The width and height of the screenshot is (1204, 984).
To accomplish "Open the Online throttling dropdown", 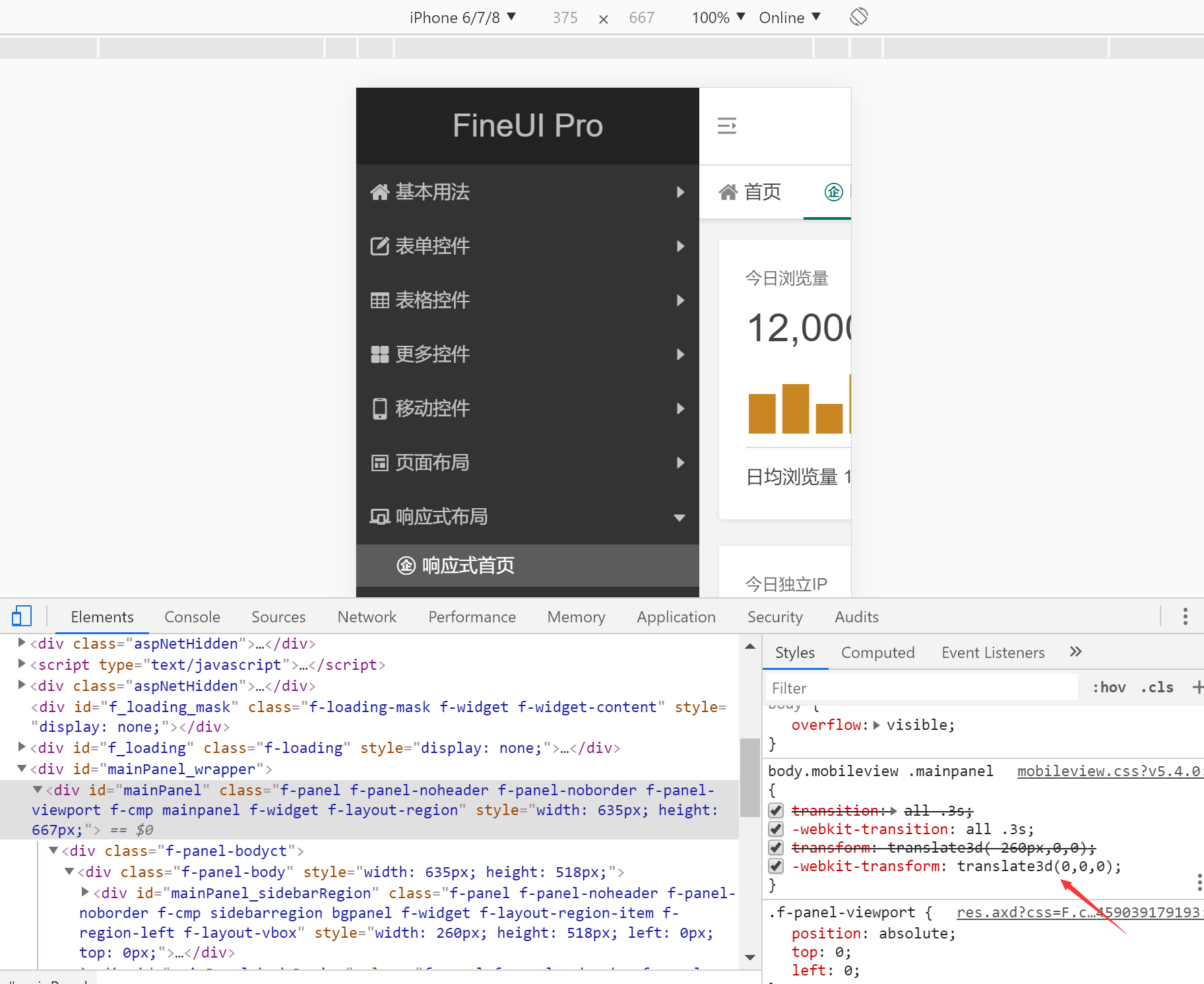I will click(790, 17).
